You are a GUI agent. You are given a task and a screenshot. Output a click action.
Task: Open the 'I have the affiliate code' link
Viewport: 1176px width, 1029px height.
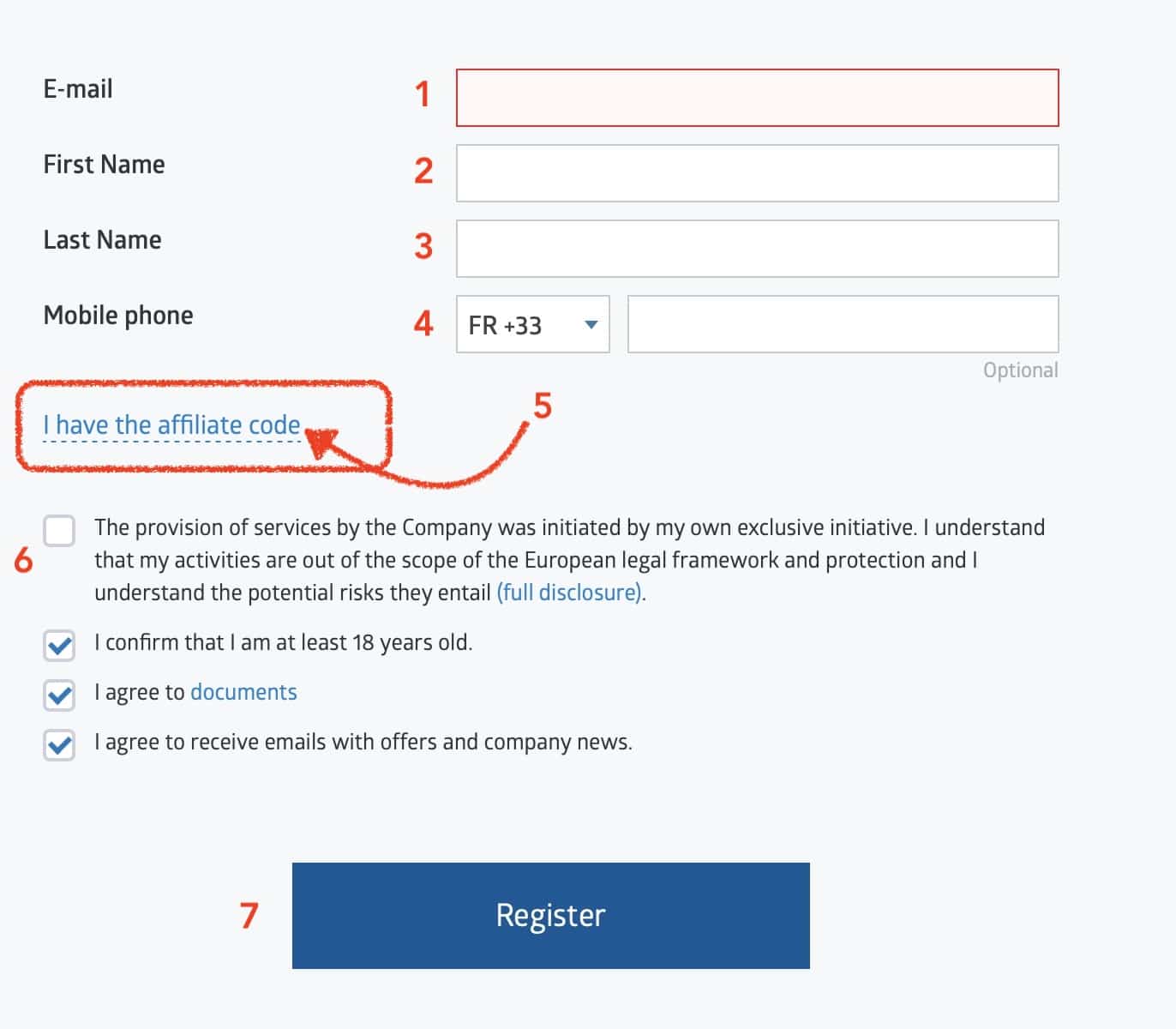[171, 424]
